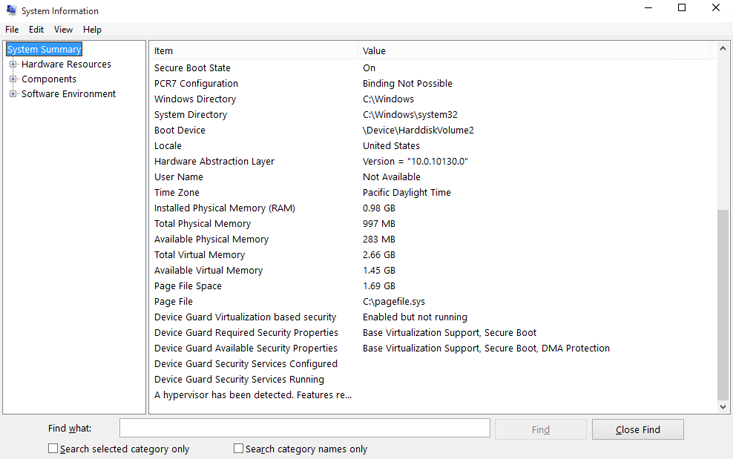Image resolution: width=733 pixels, height=459 pixels.
Task: Open the File menu
Action: click(x=12, y=30)
